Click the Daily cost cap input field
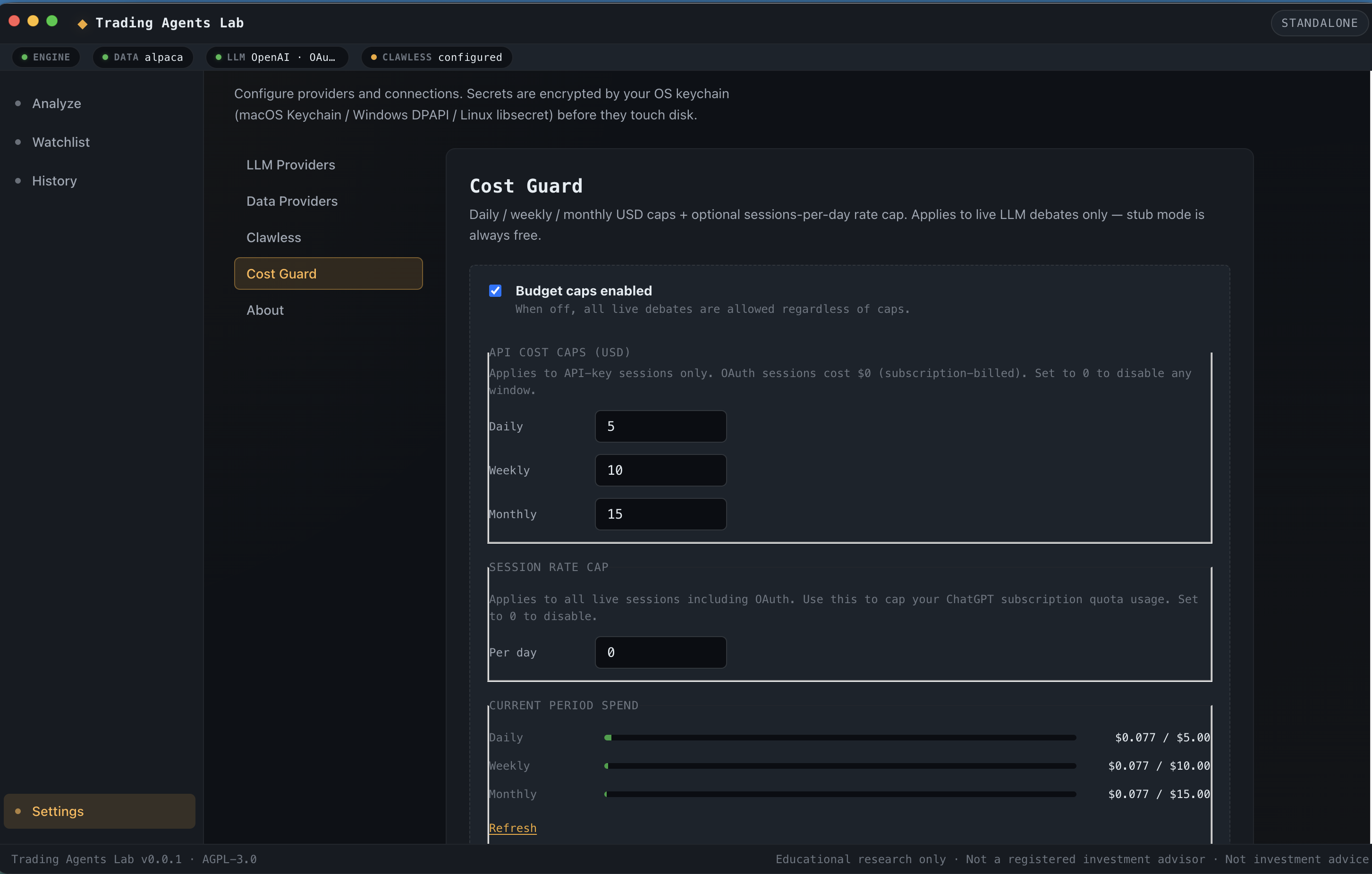1372x874 pixels. click(x=661, y=426)
